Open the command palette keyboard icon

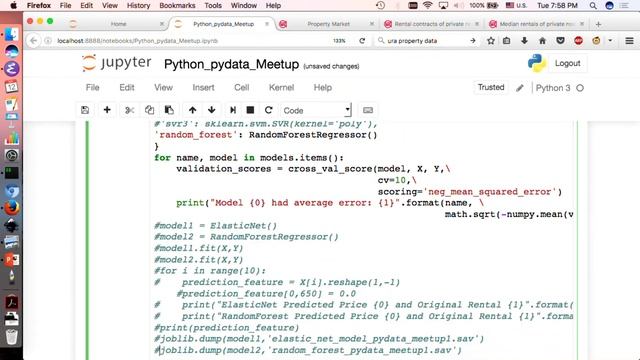[x=368, y=110]
